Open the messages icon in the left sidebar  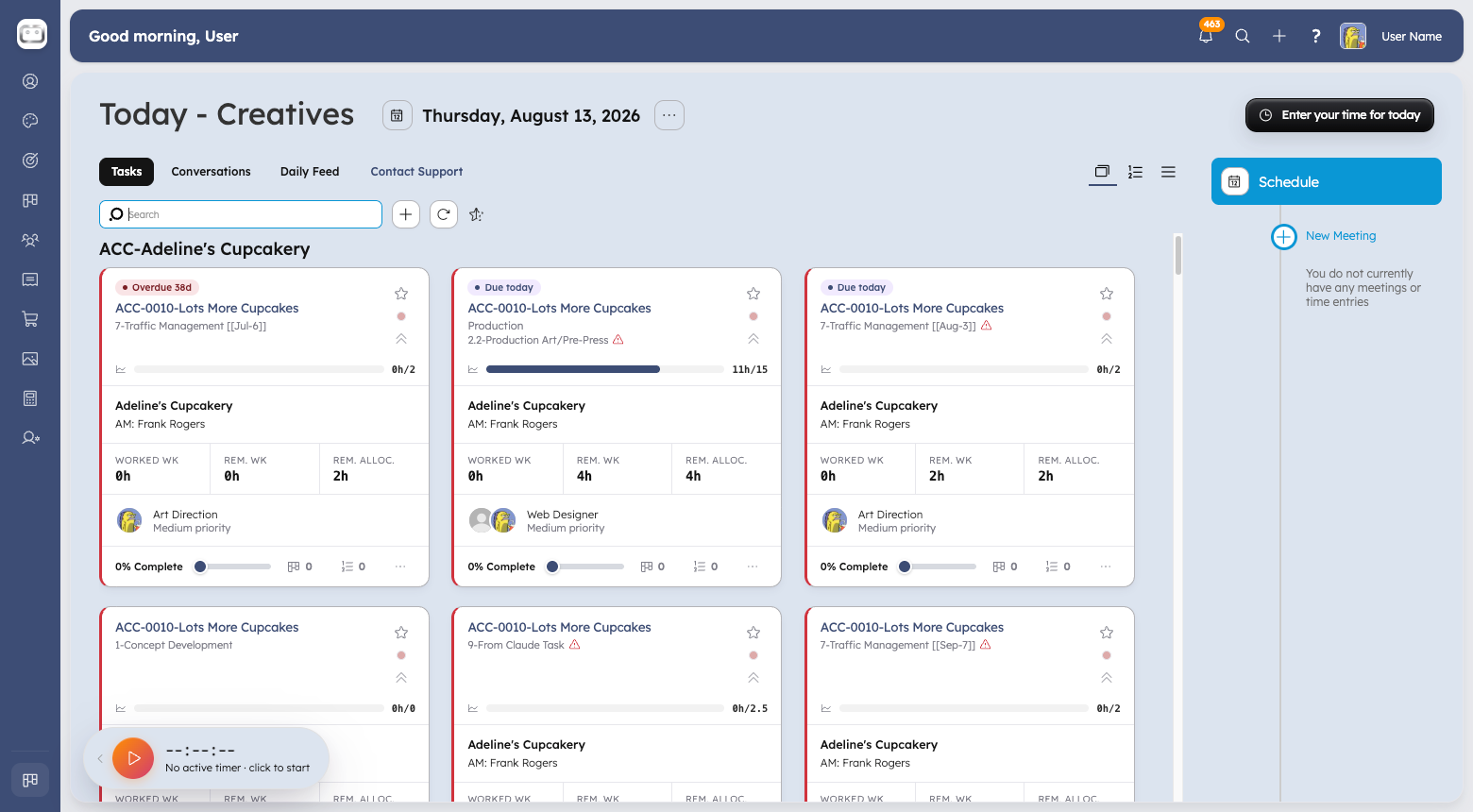point(30,279)
